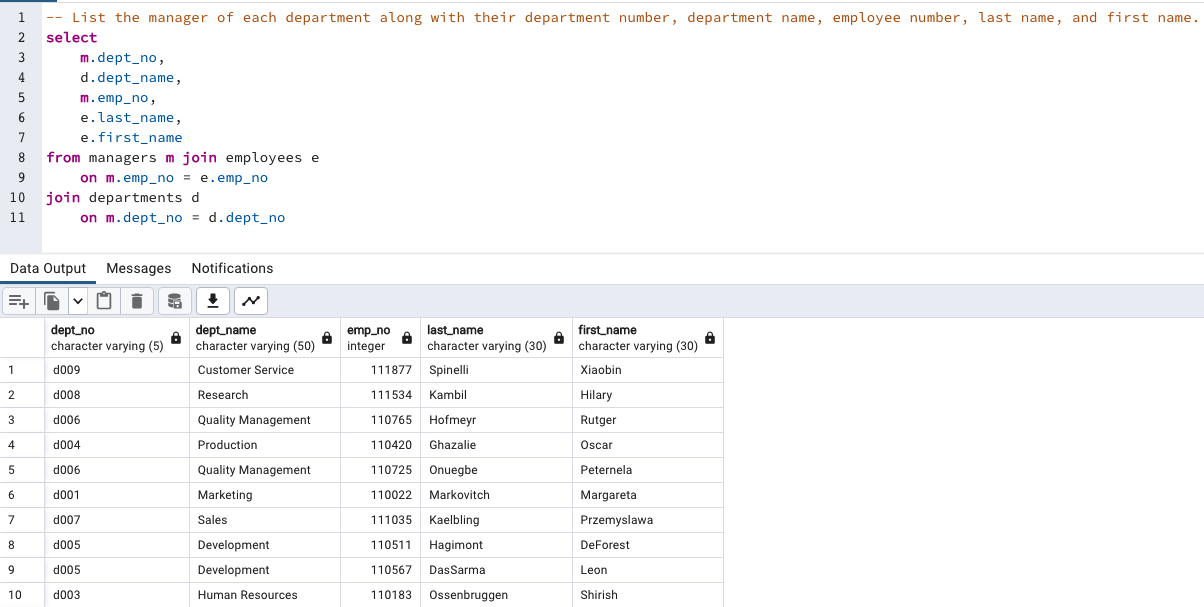Delete rows using the trash icon

[x=136, y=300]
